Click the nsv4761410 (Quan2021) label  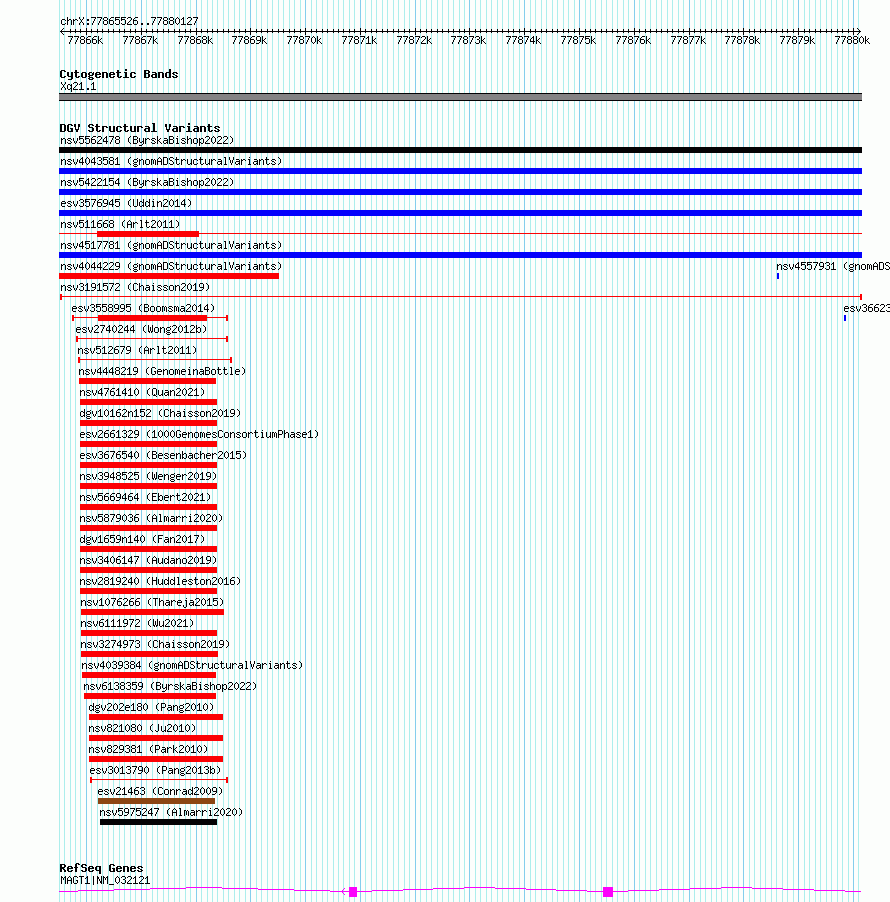point(142,392)
